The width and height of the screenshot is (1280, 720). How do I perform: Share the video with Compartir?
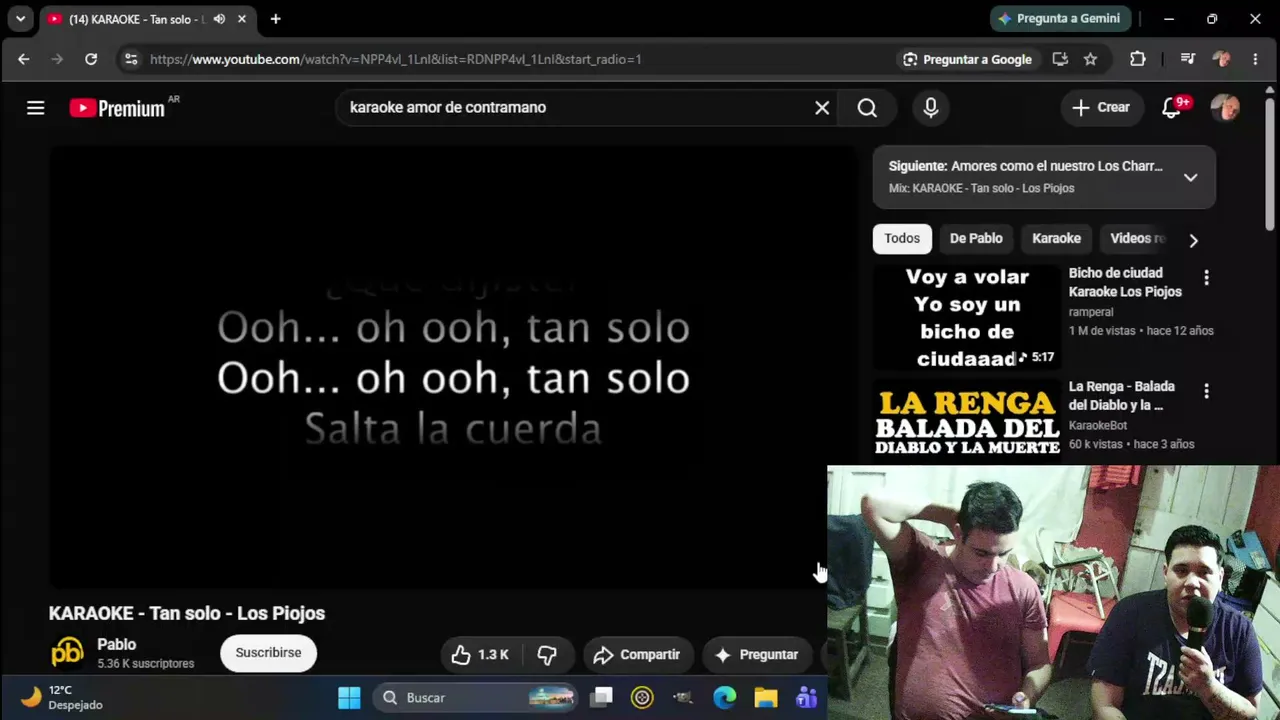[x=637, y=655]
